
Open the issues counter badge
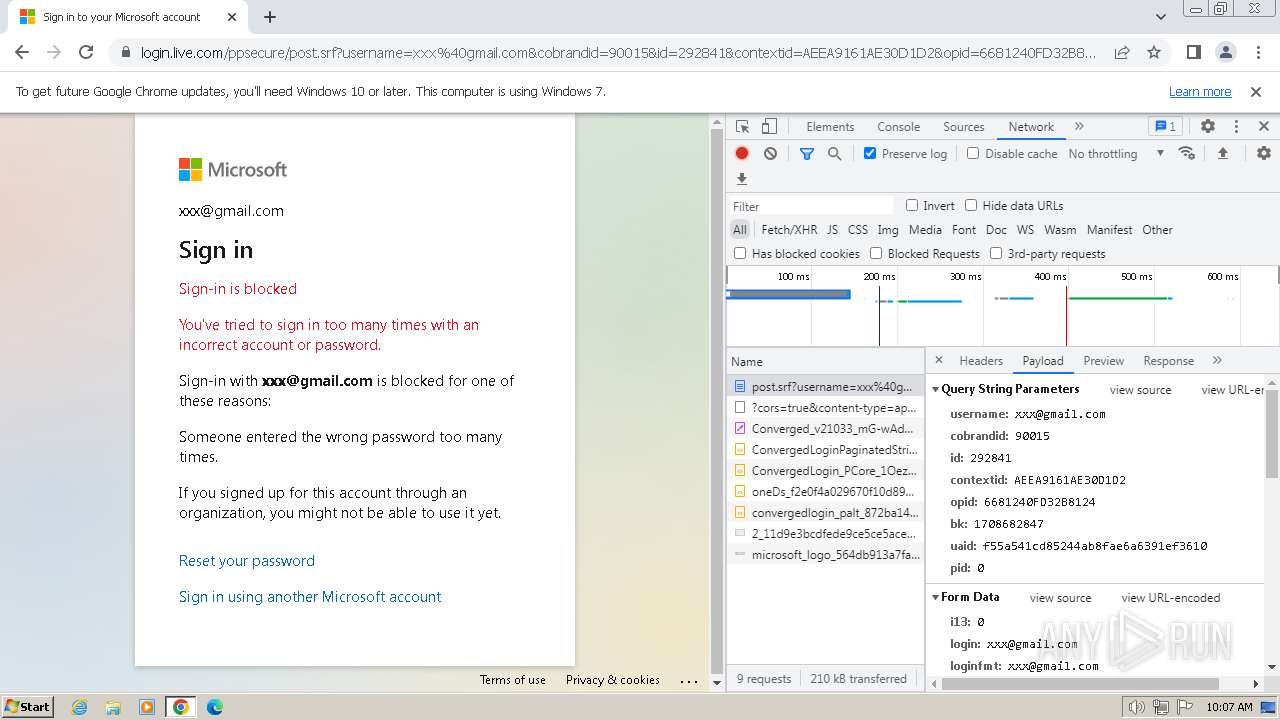point(1165,127)
